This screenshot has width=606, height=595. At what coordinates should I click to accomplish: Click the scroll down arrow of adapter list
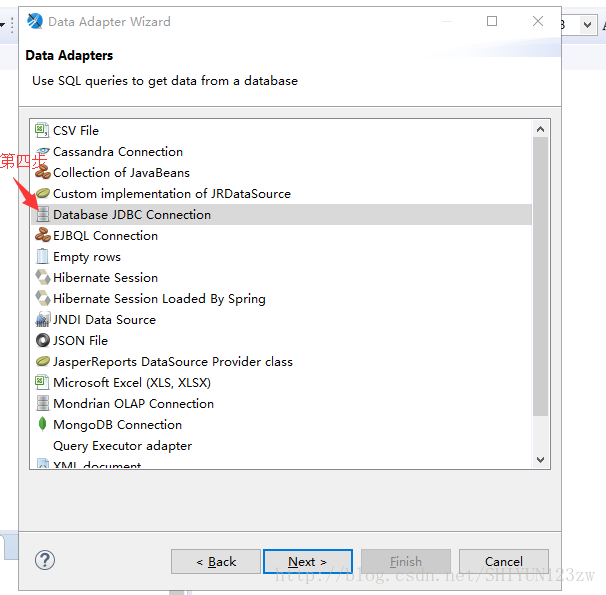tap(540, 459)
